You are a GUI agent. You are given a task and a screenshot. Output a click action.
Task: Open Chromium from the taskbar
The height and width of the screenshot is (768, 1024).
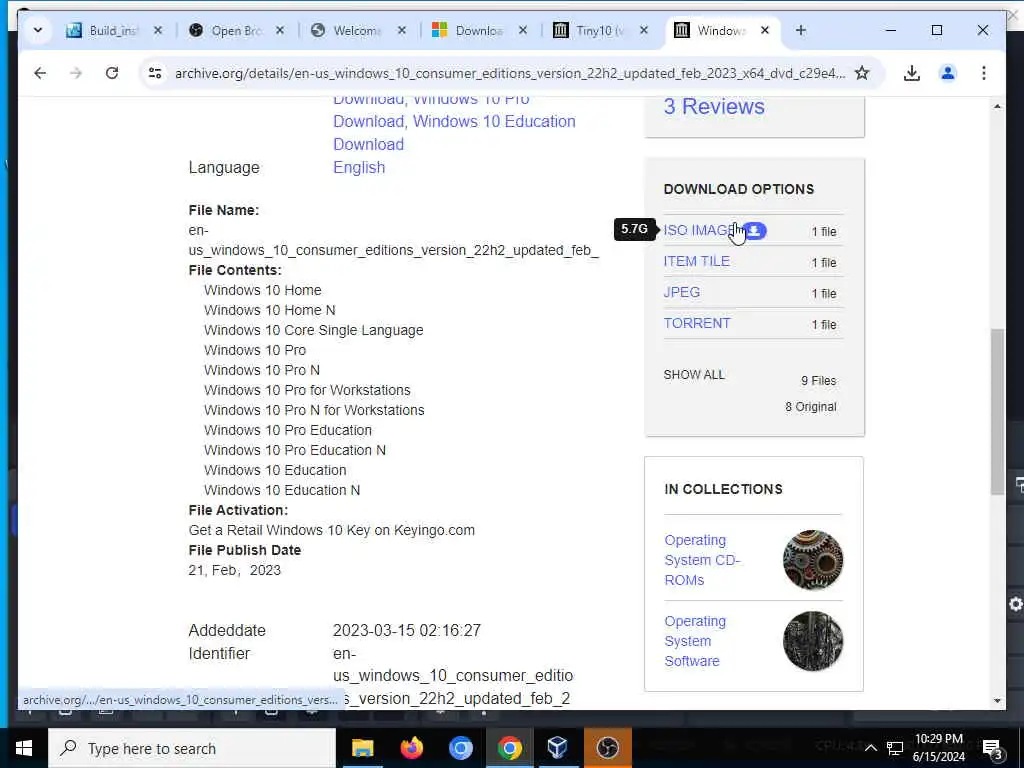click(460, 748)
